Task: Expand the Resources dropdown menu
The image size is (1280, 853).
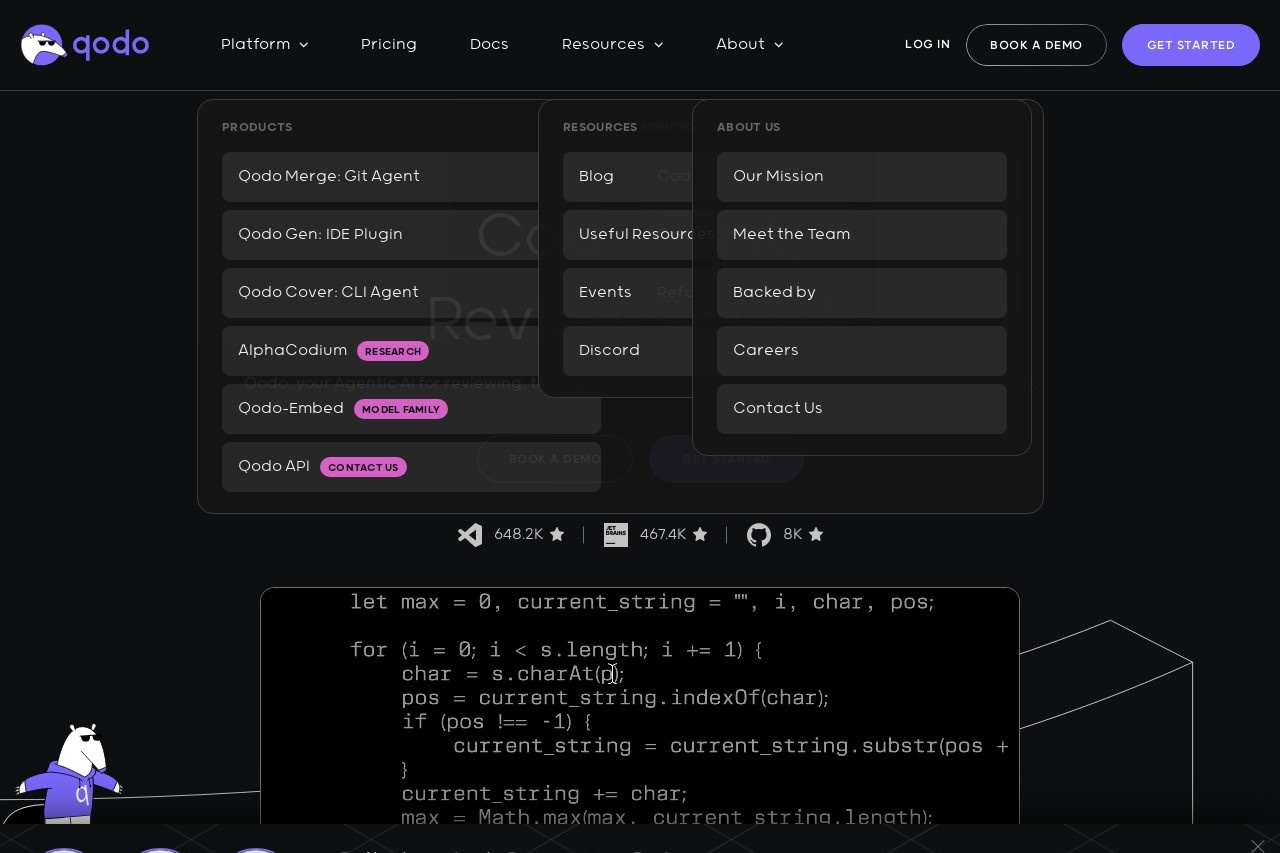Action: click(612, 45)
